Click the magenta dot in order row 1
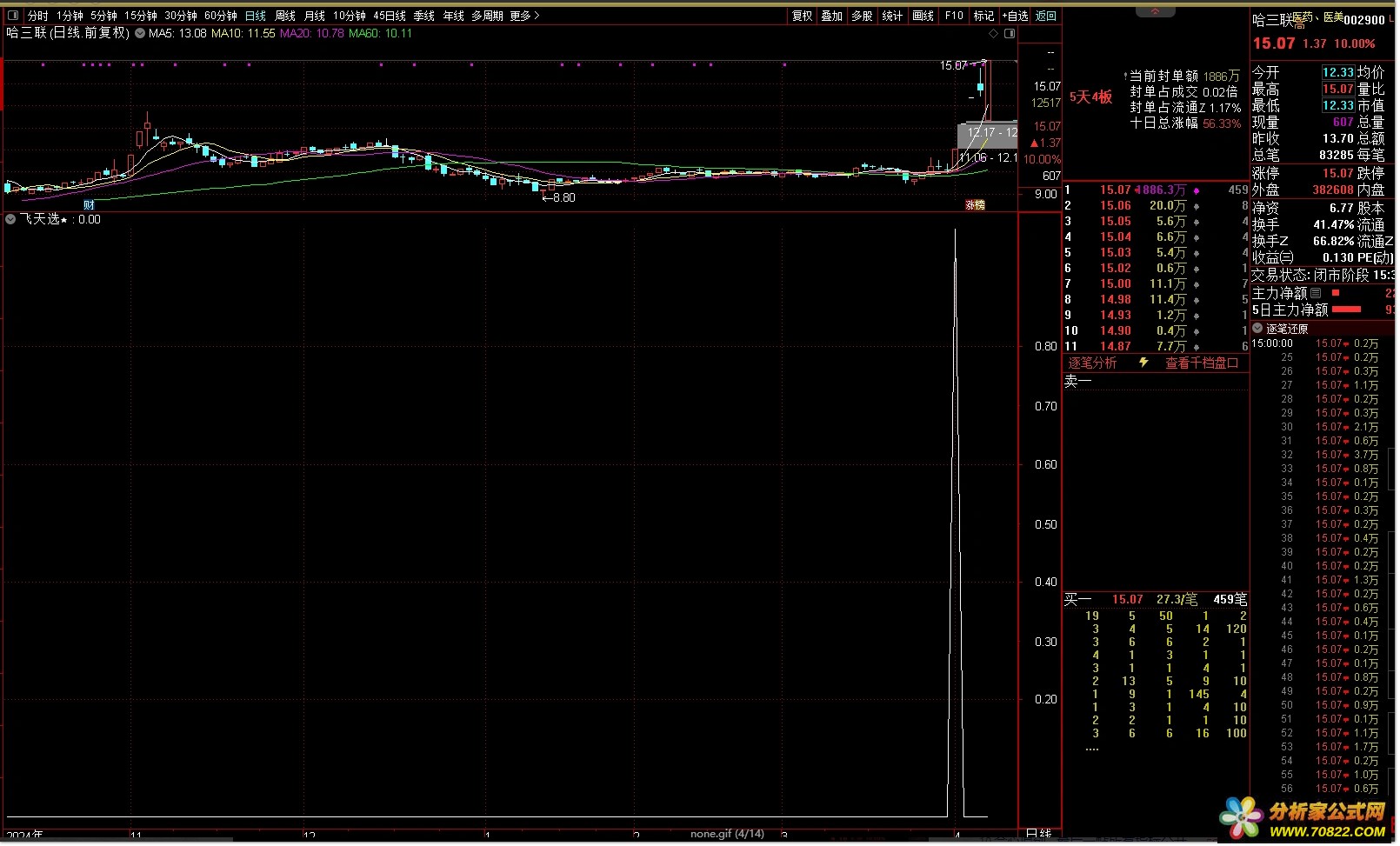 1197,190
